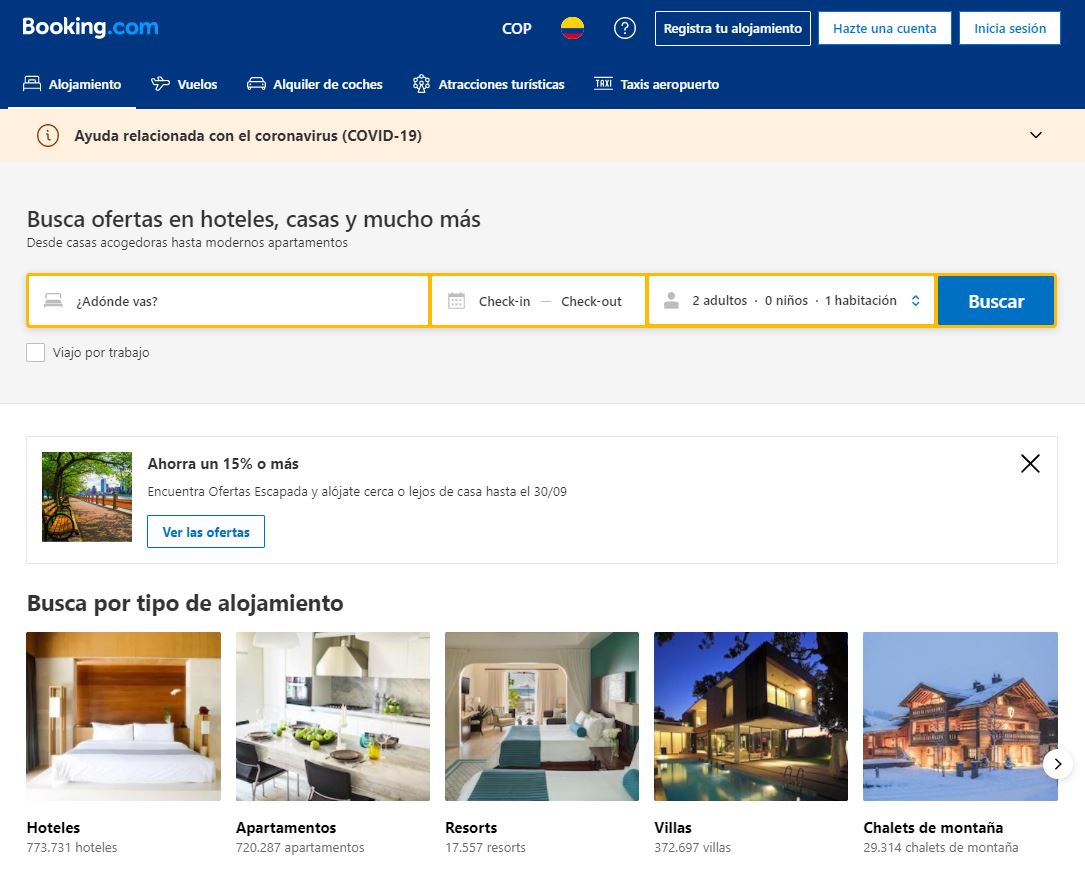Enable the Viajo por trabajo checkbox
Viewport: 1085px width, 873px height.
(x=35, y=352)
